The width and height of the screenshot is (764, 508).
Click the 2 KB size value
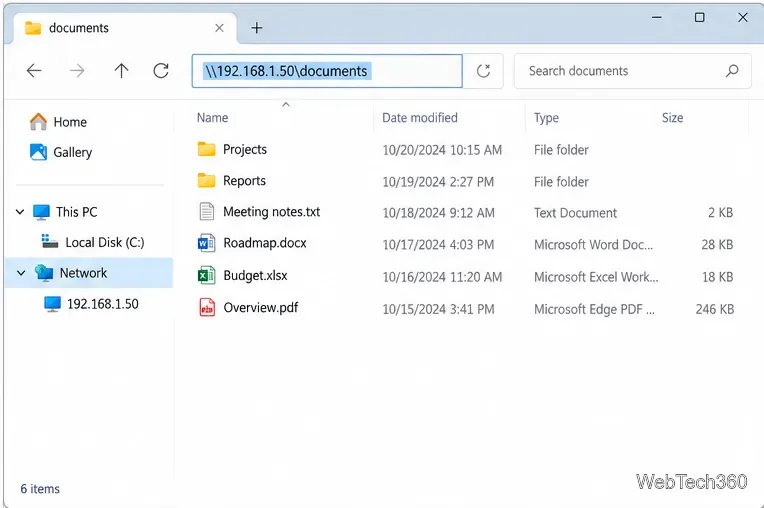pos(720,212)
